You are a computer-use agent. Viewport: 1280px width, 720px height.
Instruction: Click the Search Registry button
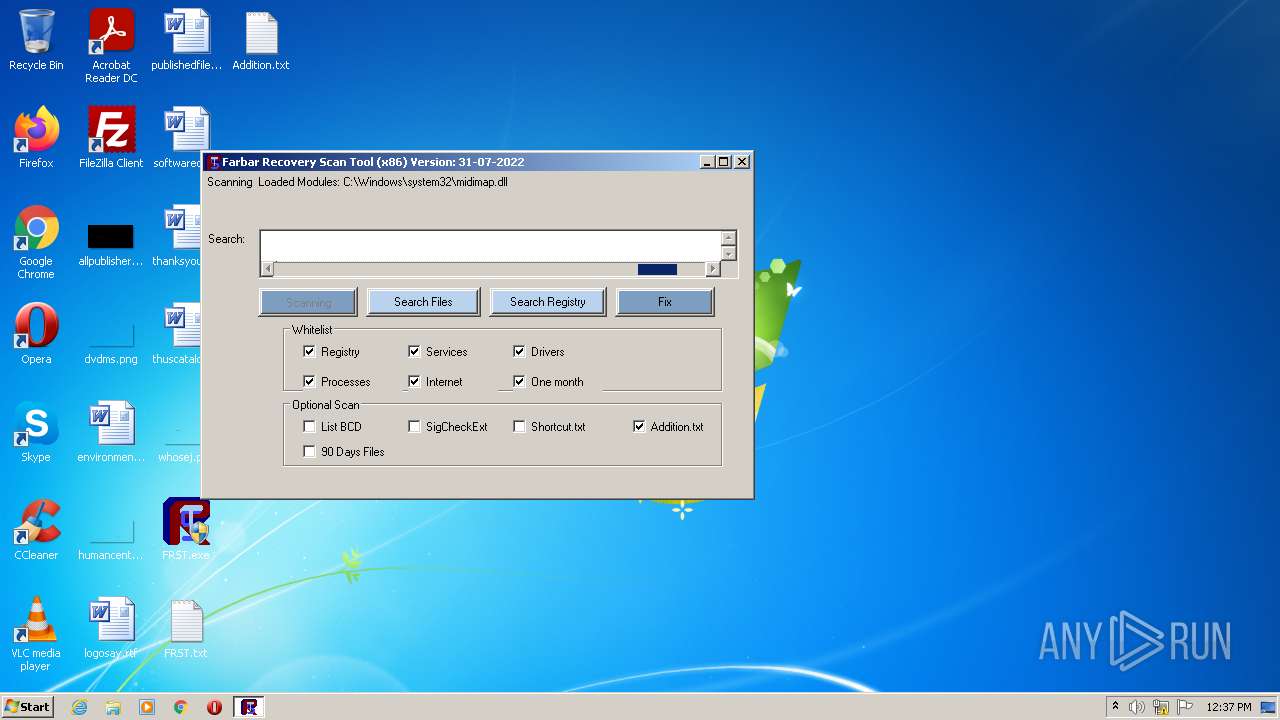pos(547,302)
